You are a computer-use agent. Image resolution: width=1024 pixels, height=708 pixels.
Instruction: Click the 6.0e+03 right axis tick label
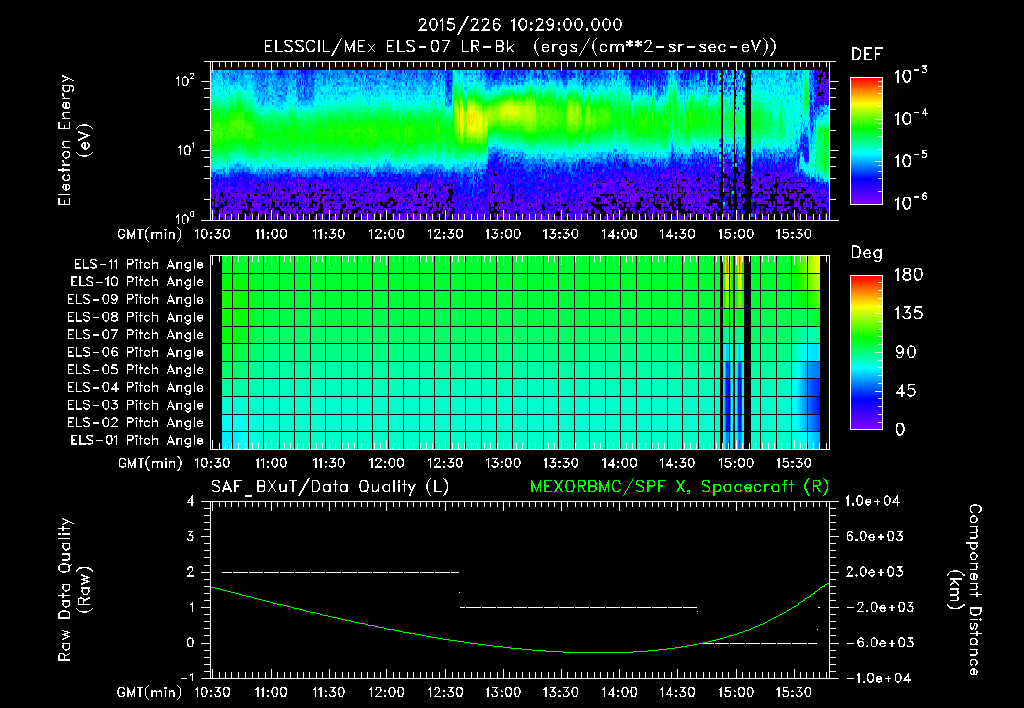click(875, 537)
